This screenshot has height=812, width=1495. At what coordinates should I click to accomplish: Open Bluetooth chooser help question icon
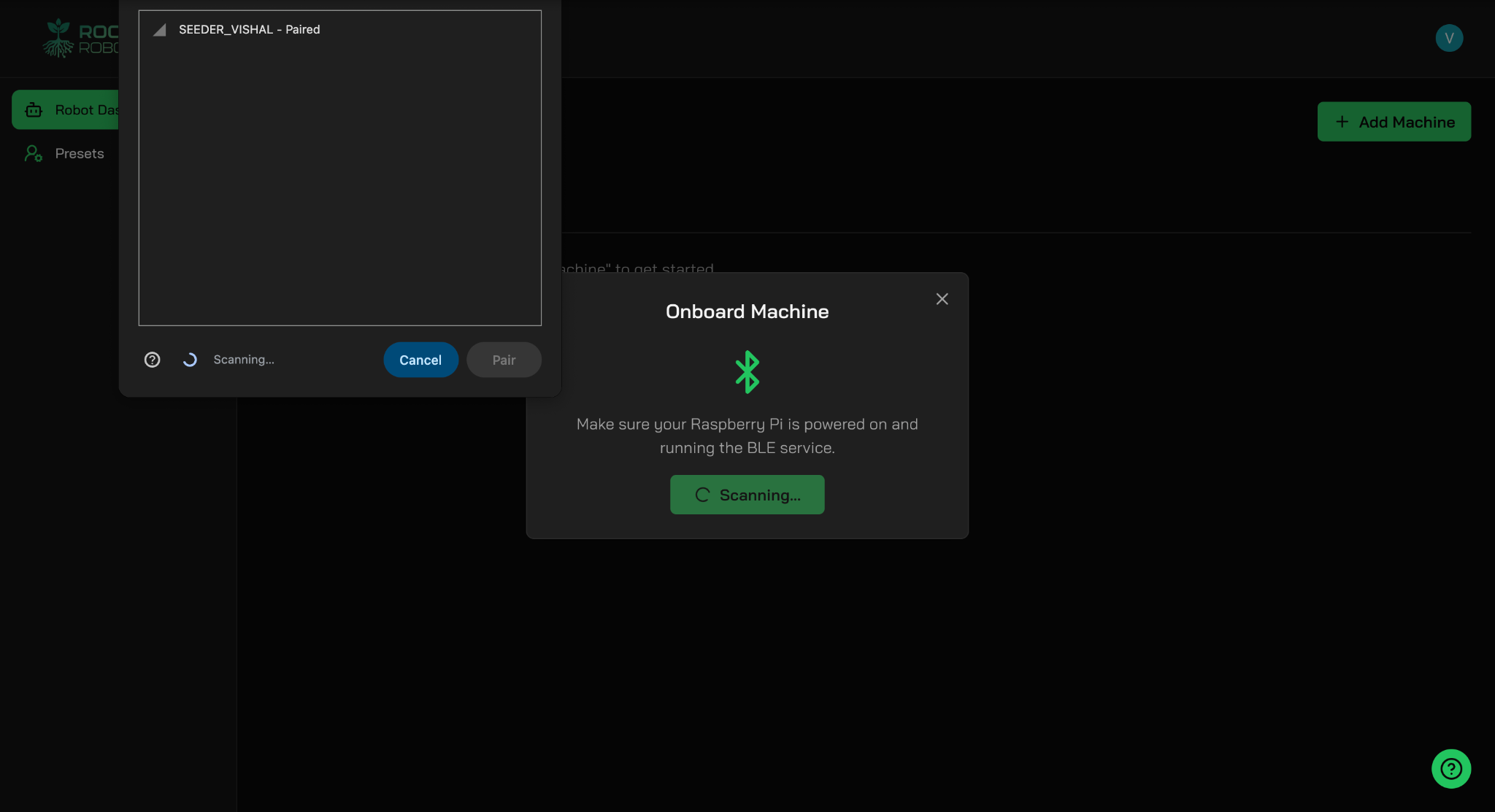click(x=152, y=360)
